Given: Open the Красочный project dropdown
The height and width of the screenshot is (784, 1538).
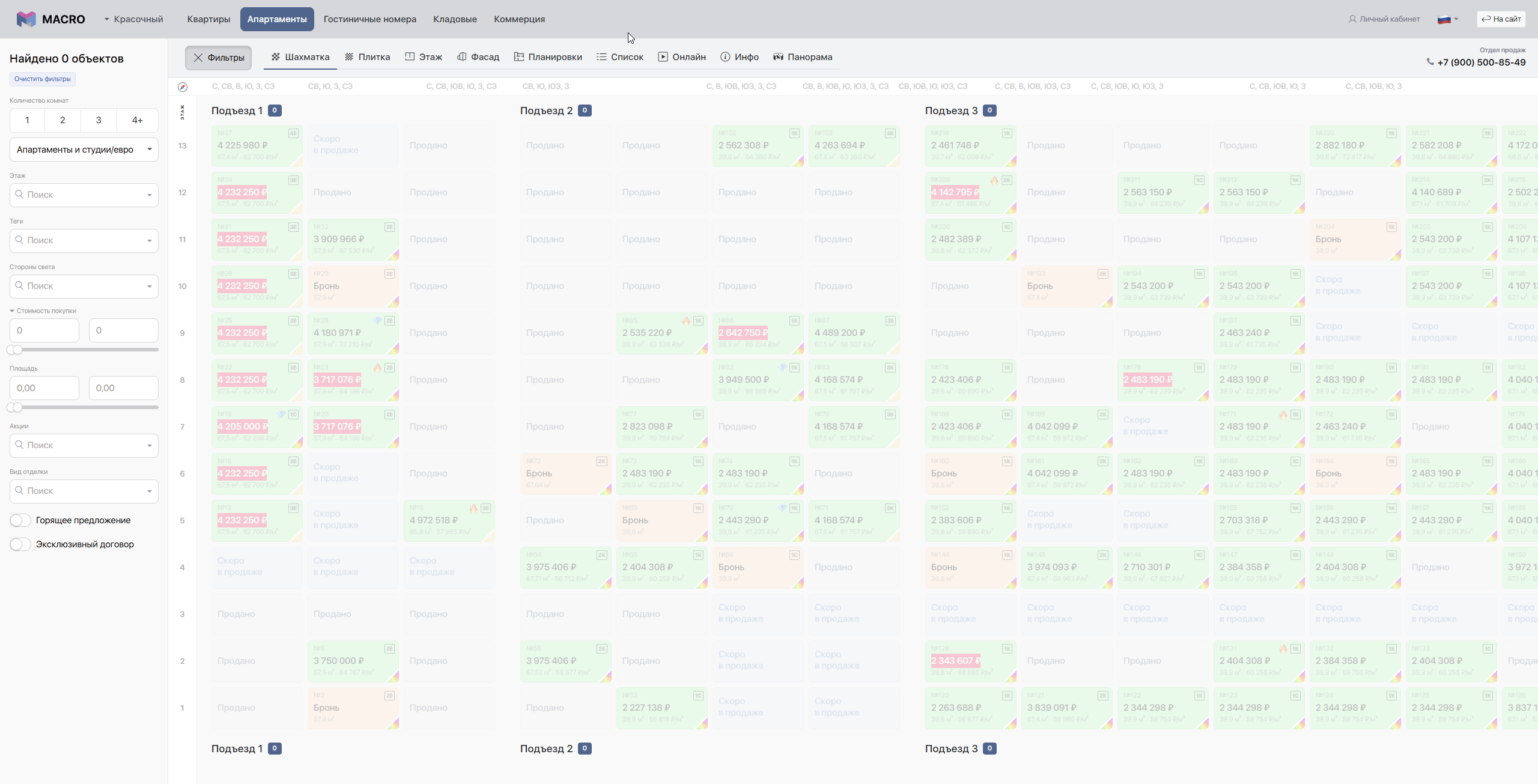Looking at the screenshot, I should tap(133, 19).
